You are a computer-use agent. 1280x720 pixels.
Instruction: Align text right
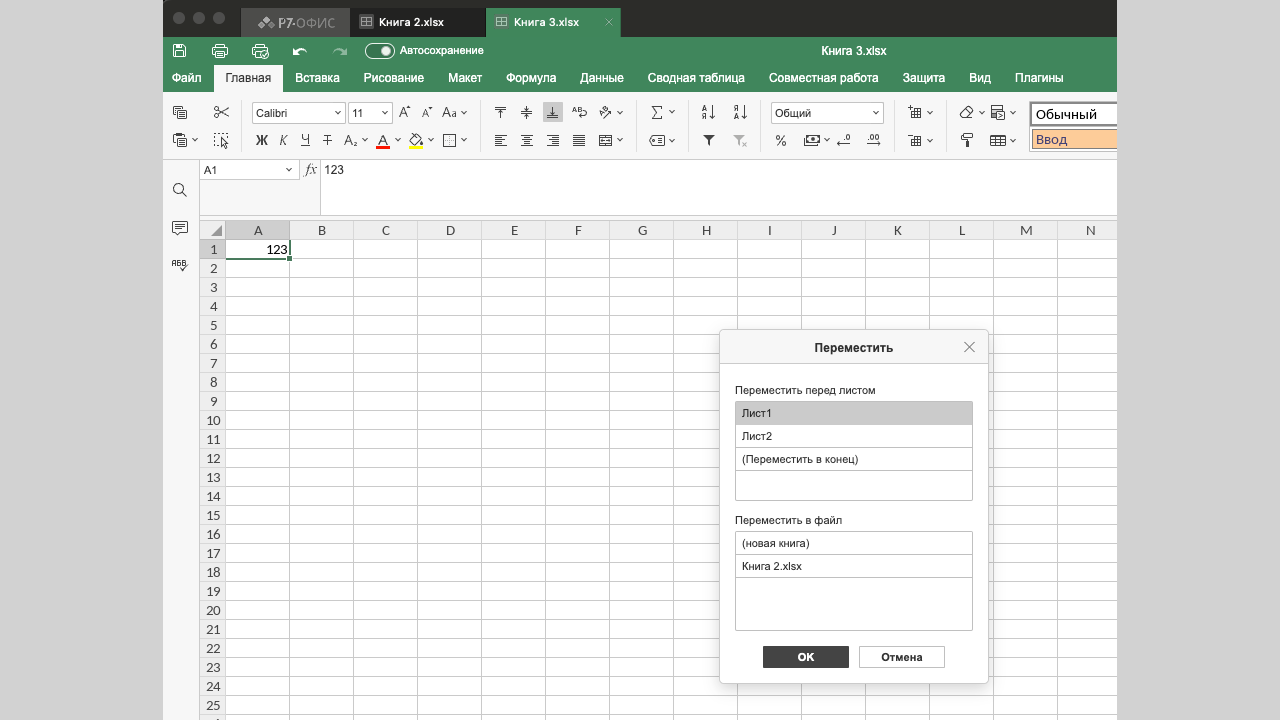(553, 141)
